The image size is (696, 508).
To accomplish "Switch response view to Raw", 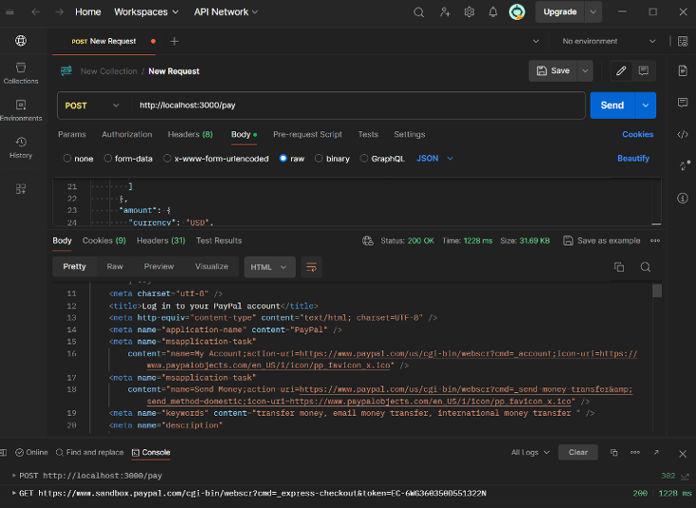I will tap(115, 267).
